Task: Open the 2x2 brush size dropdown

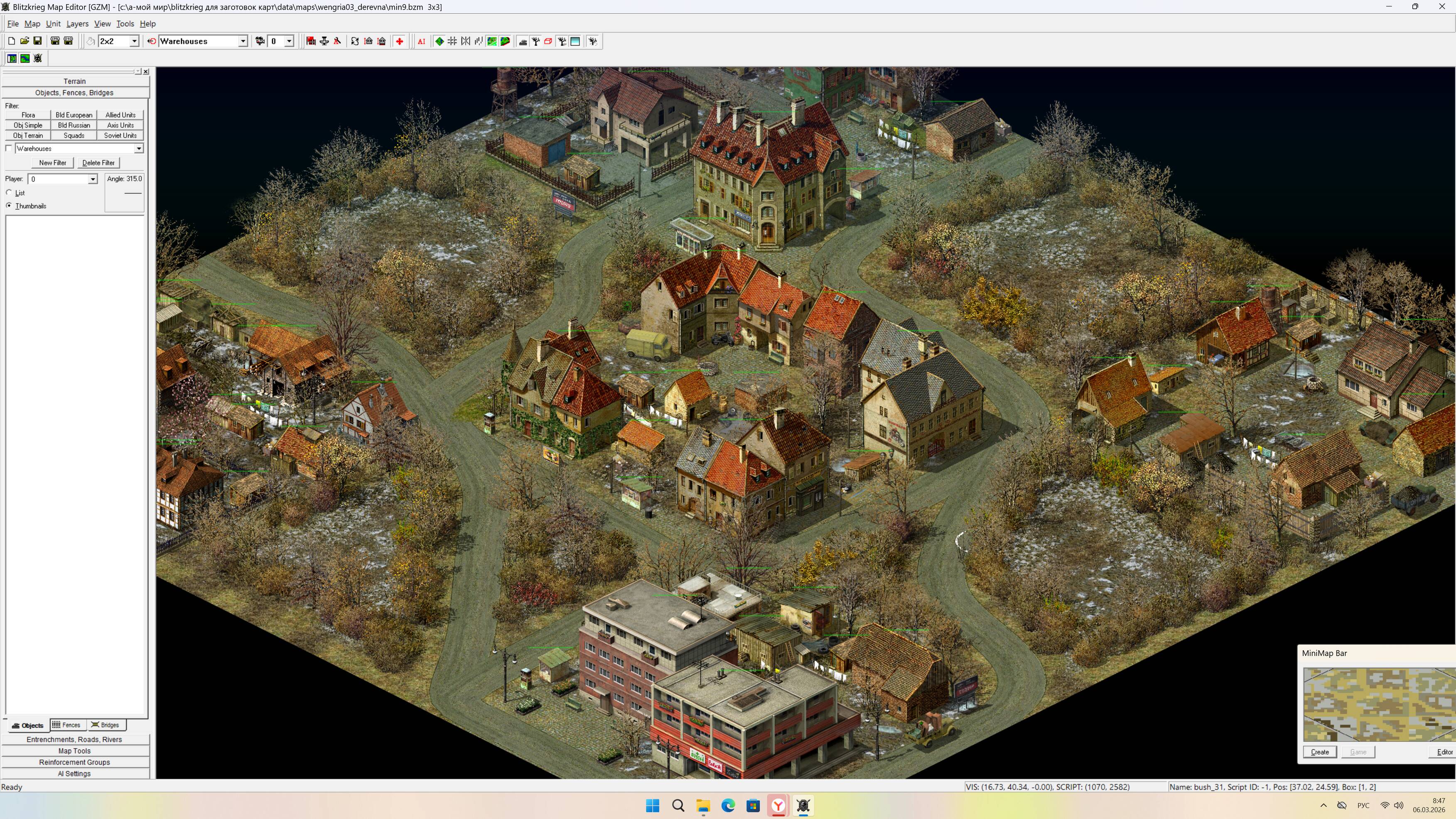Action: tap(134, 41)
